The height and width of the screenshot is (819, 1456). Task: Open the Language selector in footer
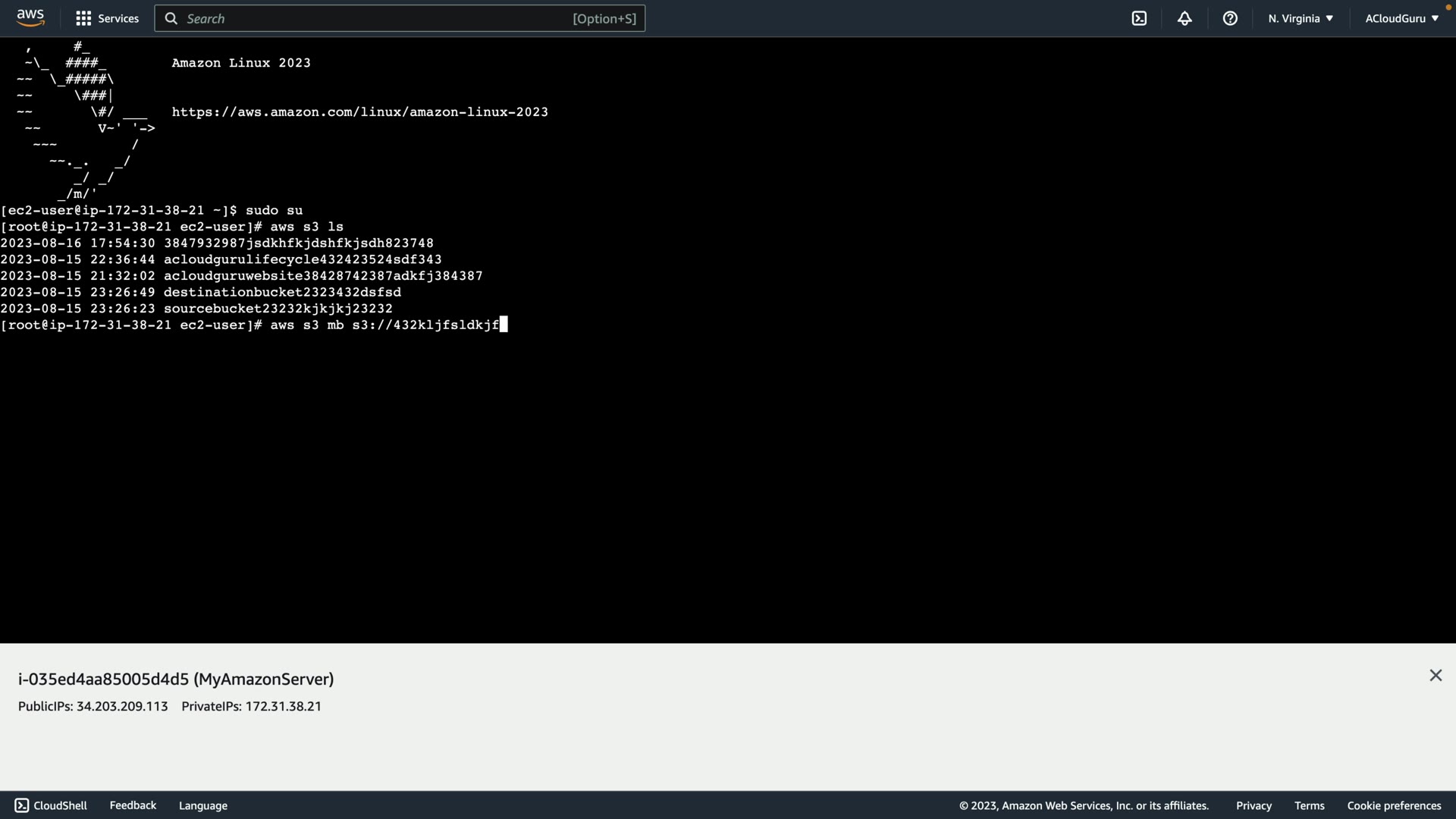pos(202,805)
